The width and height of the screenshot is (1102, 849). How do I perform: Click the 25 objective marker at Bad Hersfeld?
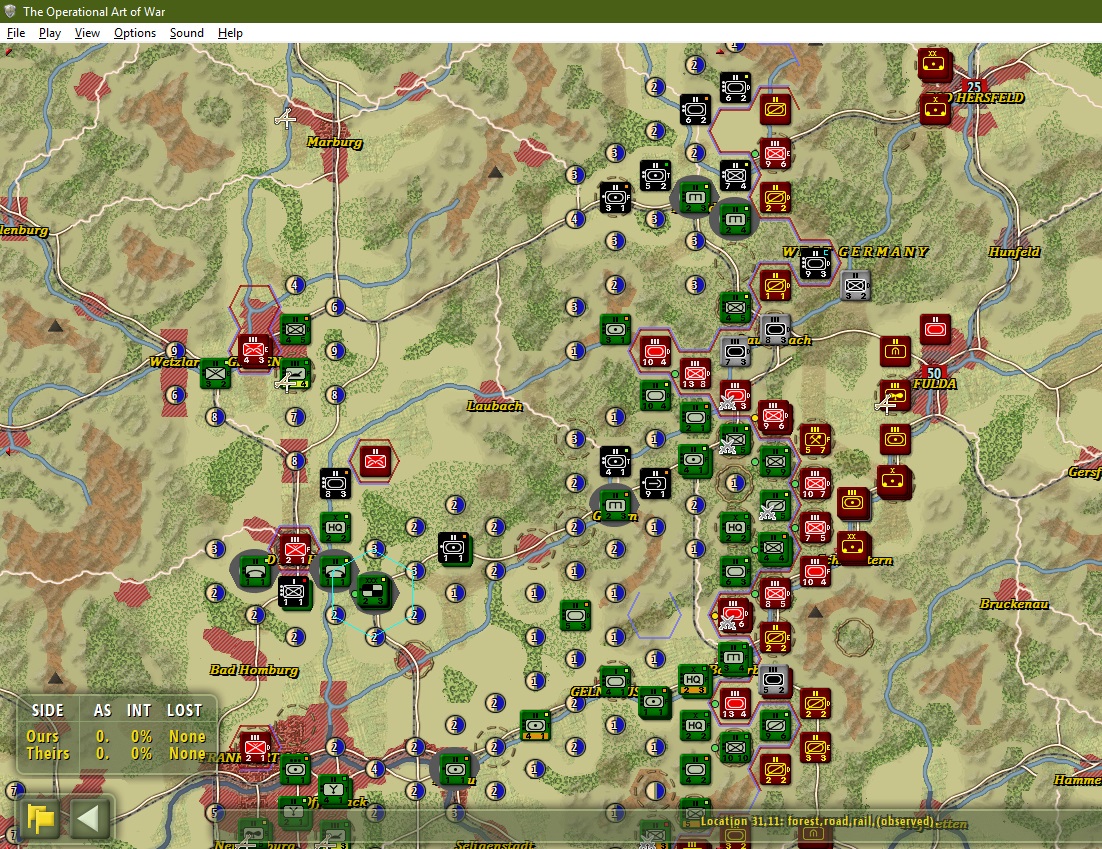point(973,88)
